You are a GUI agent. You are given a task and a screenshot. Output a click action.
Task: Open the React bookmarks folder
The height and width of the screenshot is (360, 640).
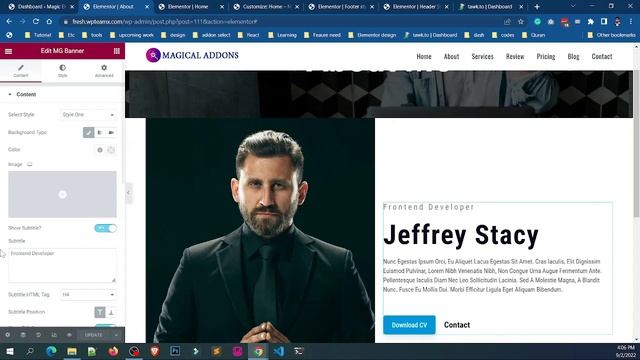pos(249,35)
